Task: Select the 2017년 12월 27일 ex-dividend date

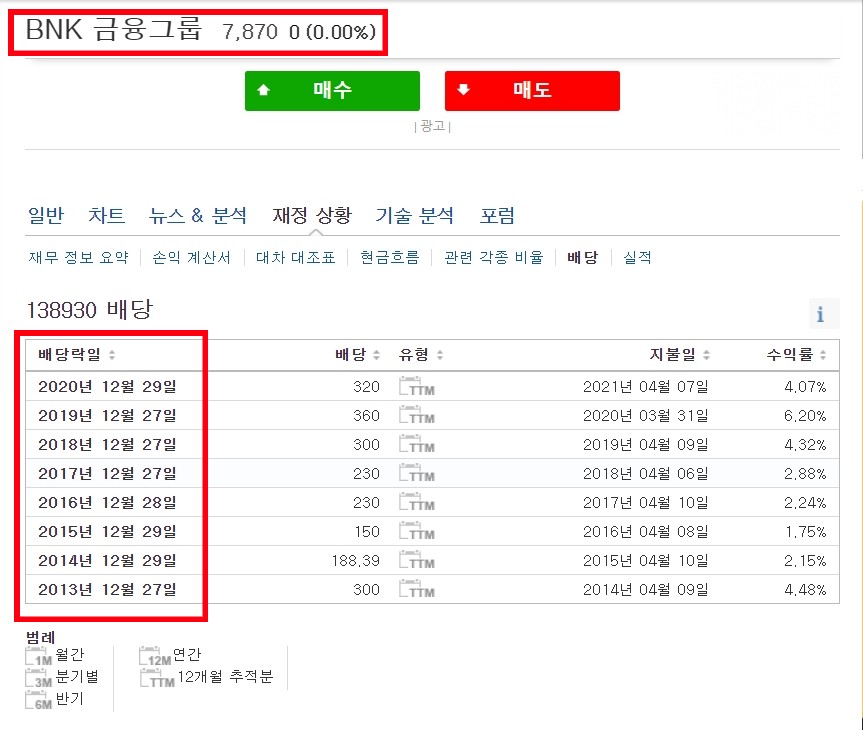Action: tap(107, 473)
